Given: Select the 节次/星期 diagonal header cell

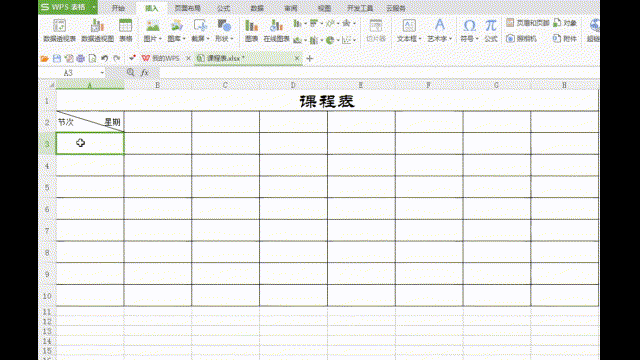Looking at the screenshot, I should coord(90,122).
